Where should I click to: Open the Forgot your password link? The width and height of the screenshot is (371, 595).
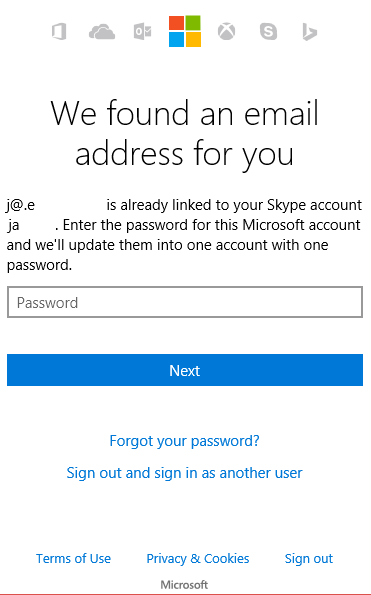[185, 441]
